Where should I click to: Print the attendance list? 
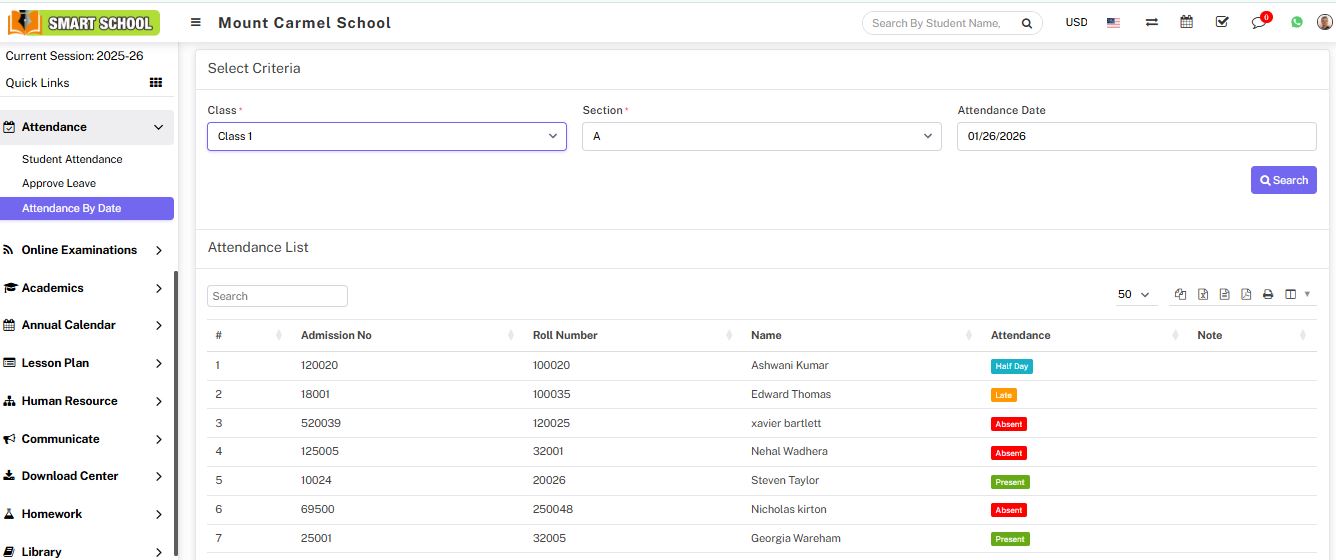click(1268, 294)
